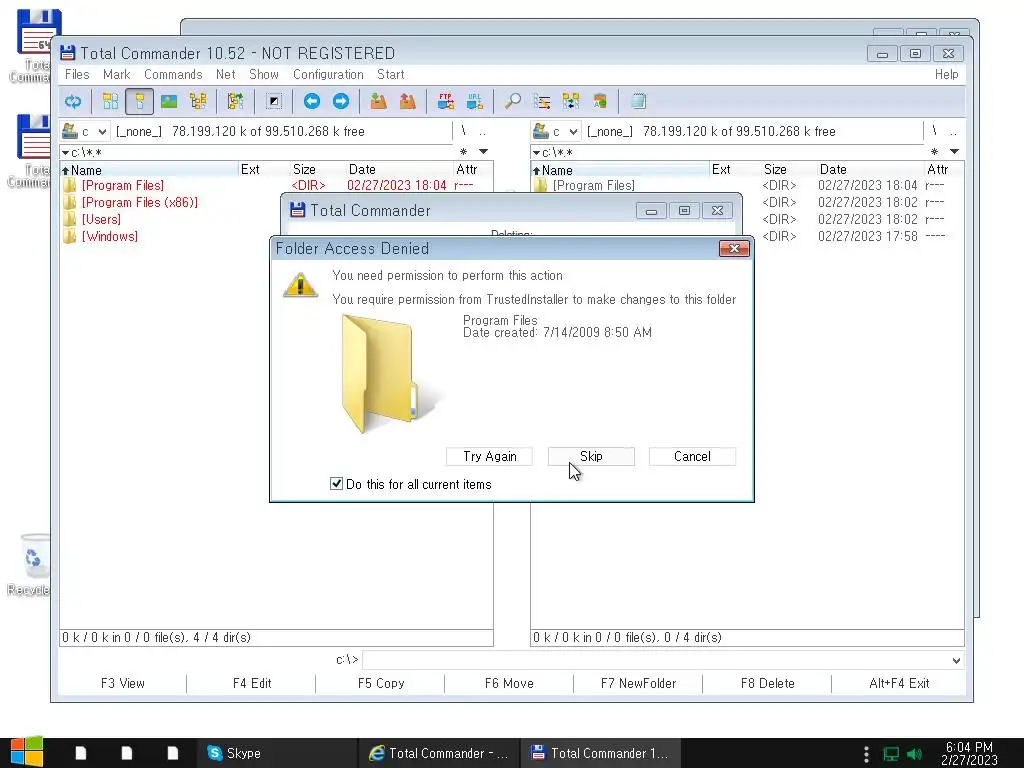Click the F3 View button
1024x768 pixels.
click(123, 683)
